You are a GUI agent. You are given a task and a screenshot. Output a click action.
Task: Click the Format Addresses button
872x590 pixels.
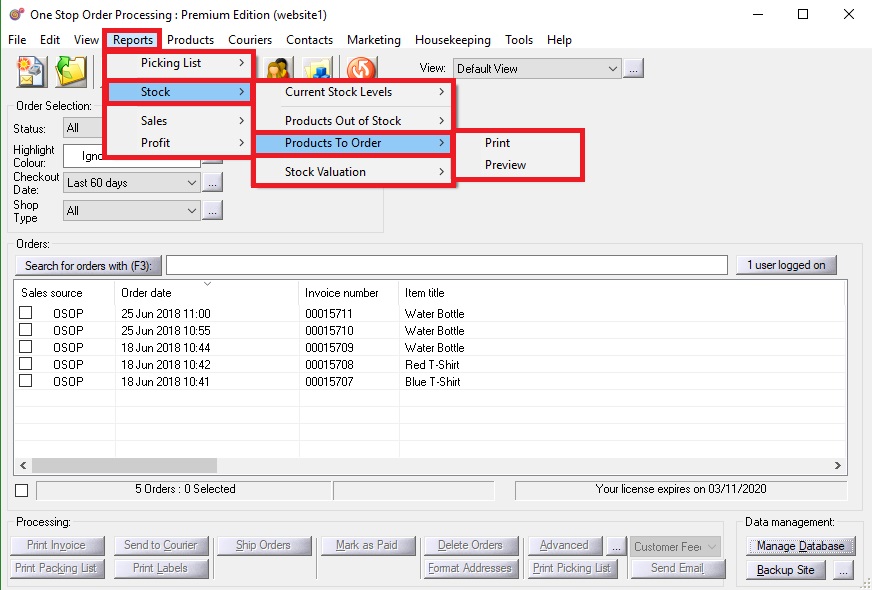(470, 568)
